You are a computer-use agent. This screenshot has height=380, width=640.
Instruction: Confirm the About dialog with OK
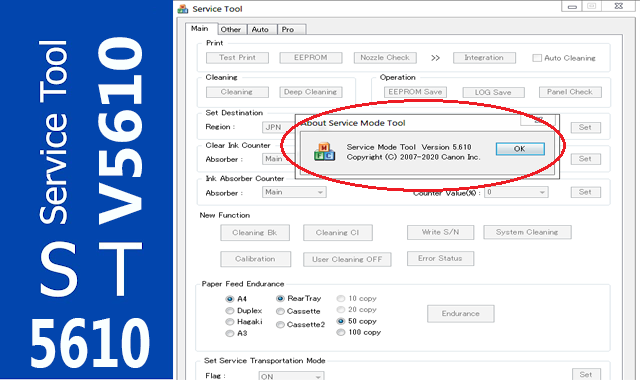520,149
